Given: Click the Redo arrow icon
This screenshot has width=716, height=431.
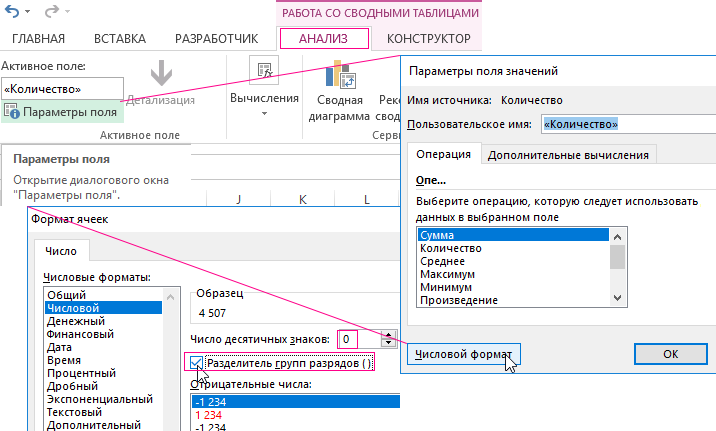Looking at the screenshot, I should click(51, 11).
